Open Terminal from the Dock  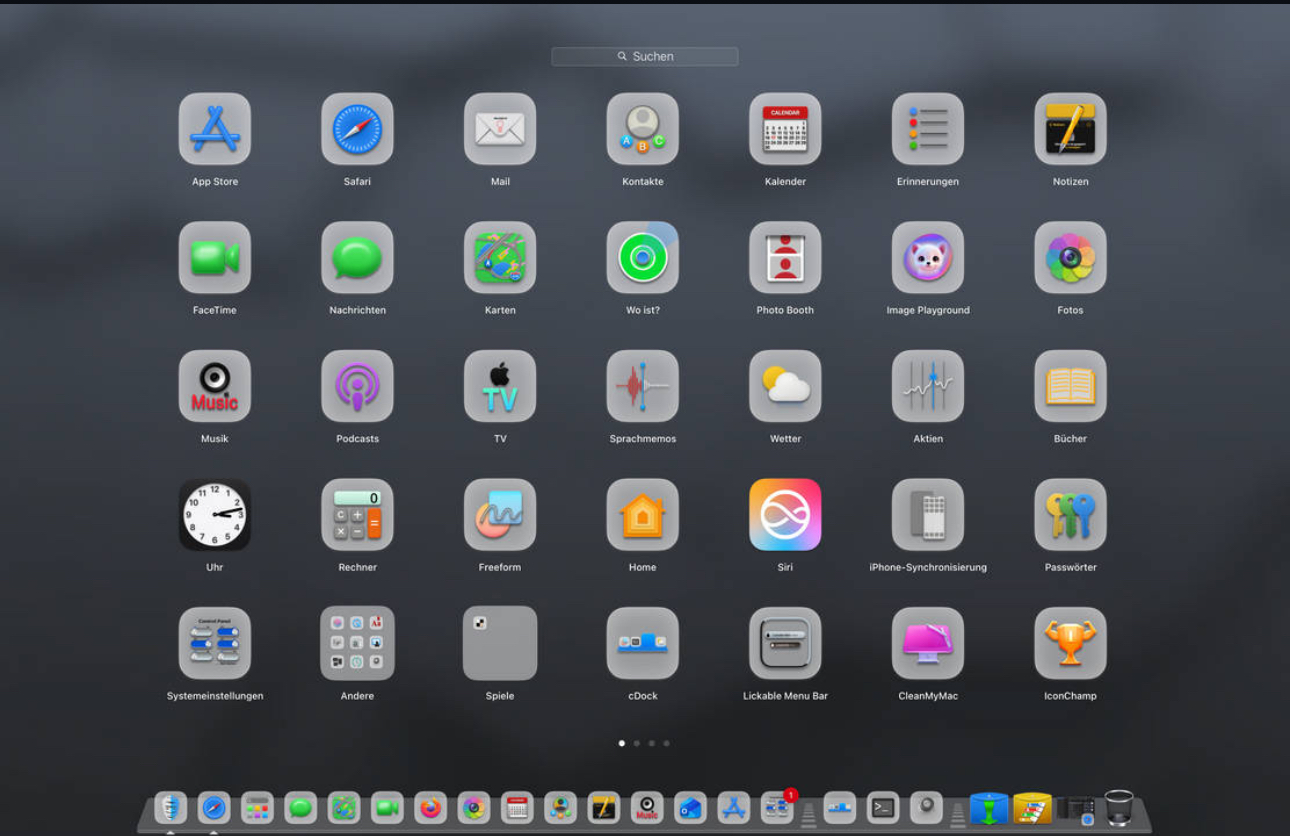pos(882,808)
